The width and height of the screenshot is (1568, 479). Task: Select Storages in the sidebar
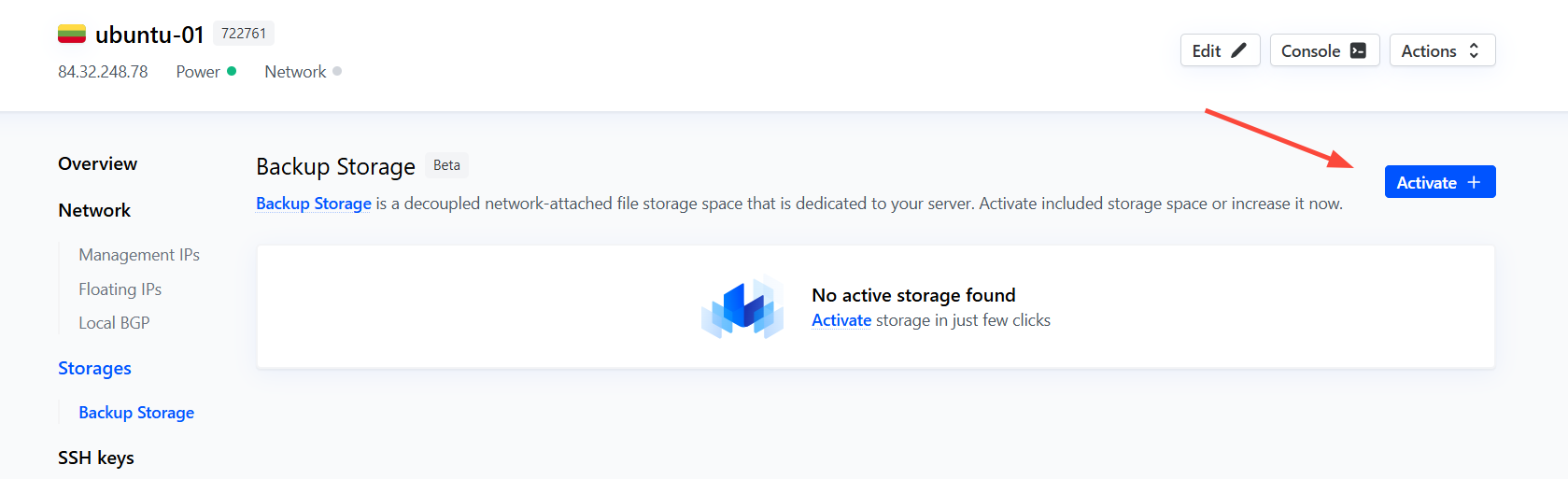(94, 368)
